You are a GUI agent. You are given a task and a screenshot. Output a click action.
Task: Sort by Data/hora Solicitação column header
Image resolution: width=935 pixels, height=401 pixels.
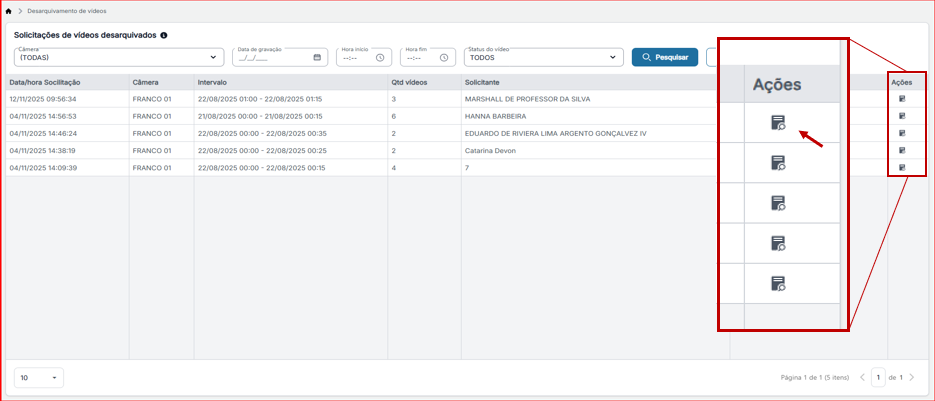(x=45, y=82)
